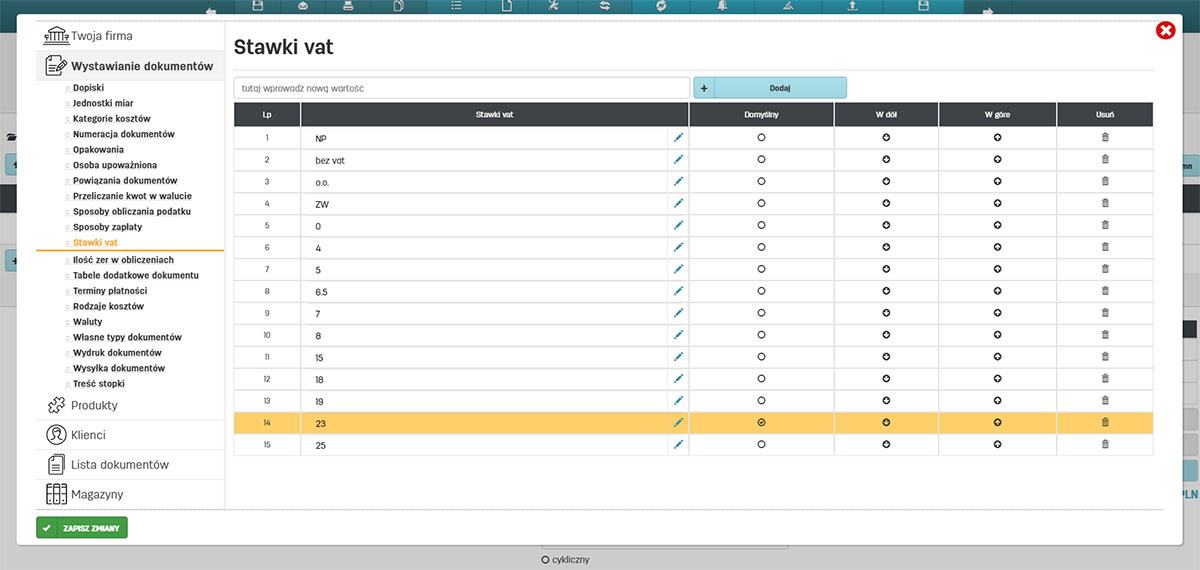Move rate 23 up with arrow icon
The height and width of the screenshot is (570, 1200).
[x=997, y=422]
